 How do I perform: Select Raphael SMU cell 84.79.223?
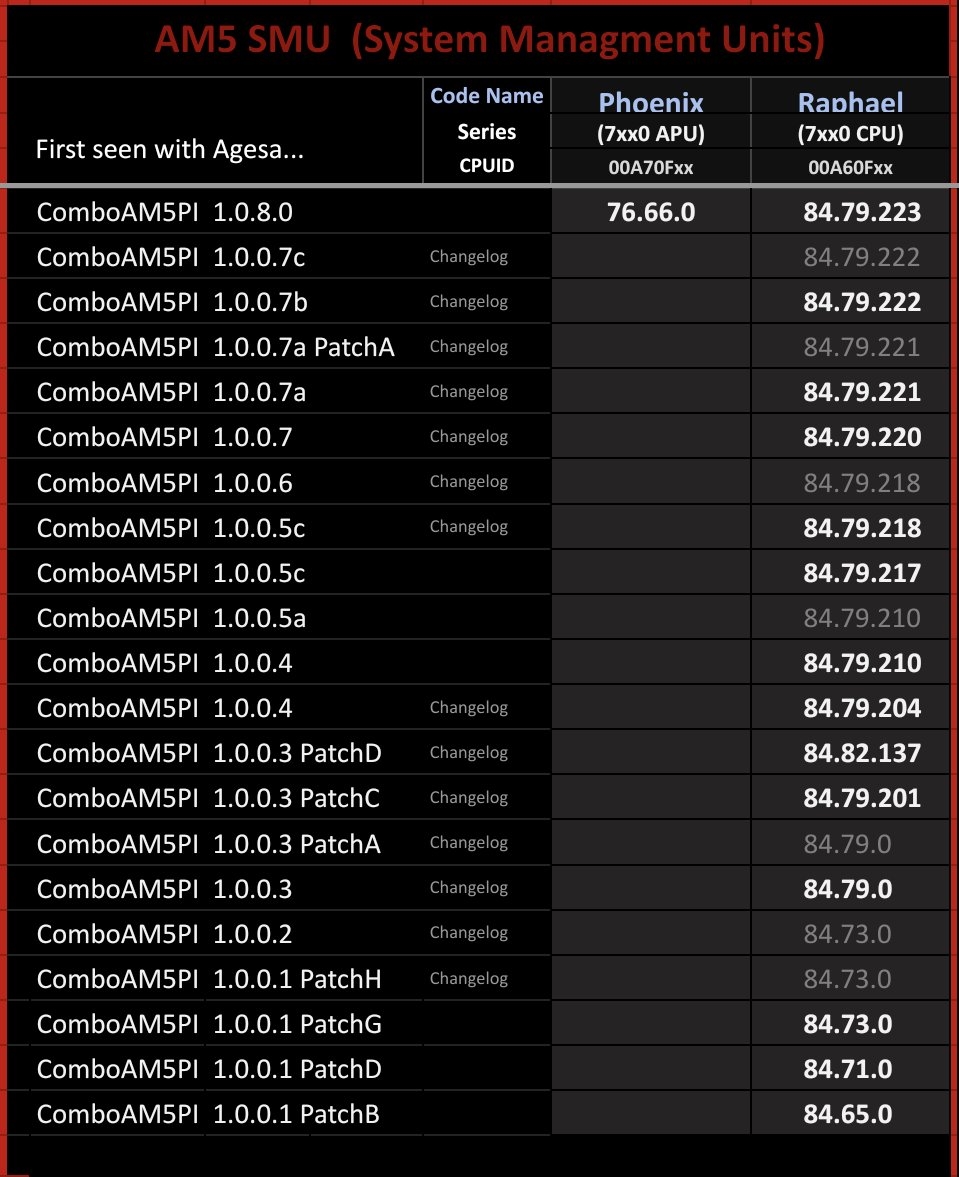coord(861,212)
